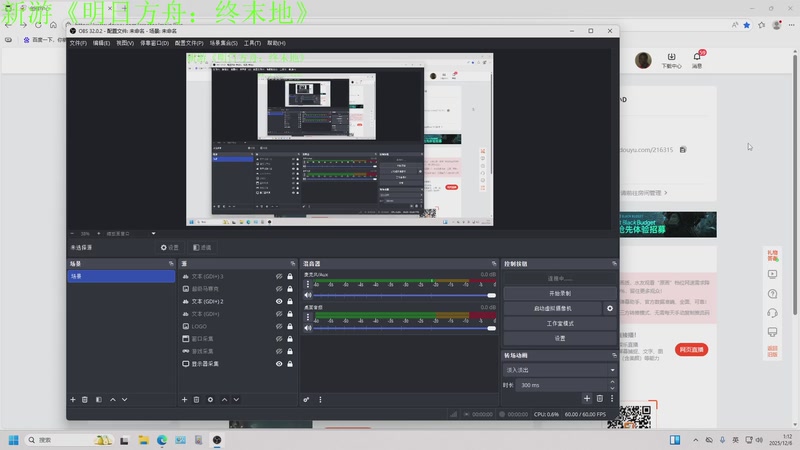Open the 工具(T) menu in OBS

252,43
